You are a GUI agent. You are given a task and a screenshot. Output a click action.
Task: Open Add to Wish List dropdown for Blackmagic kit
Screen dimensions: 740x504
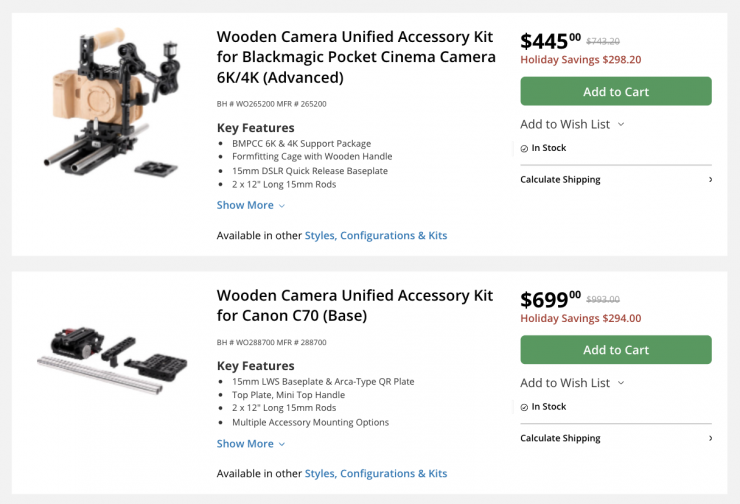click(x=572, y=124)
